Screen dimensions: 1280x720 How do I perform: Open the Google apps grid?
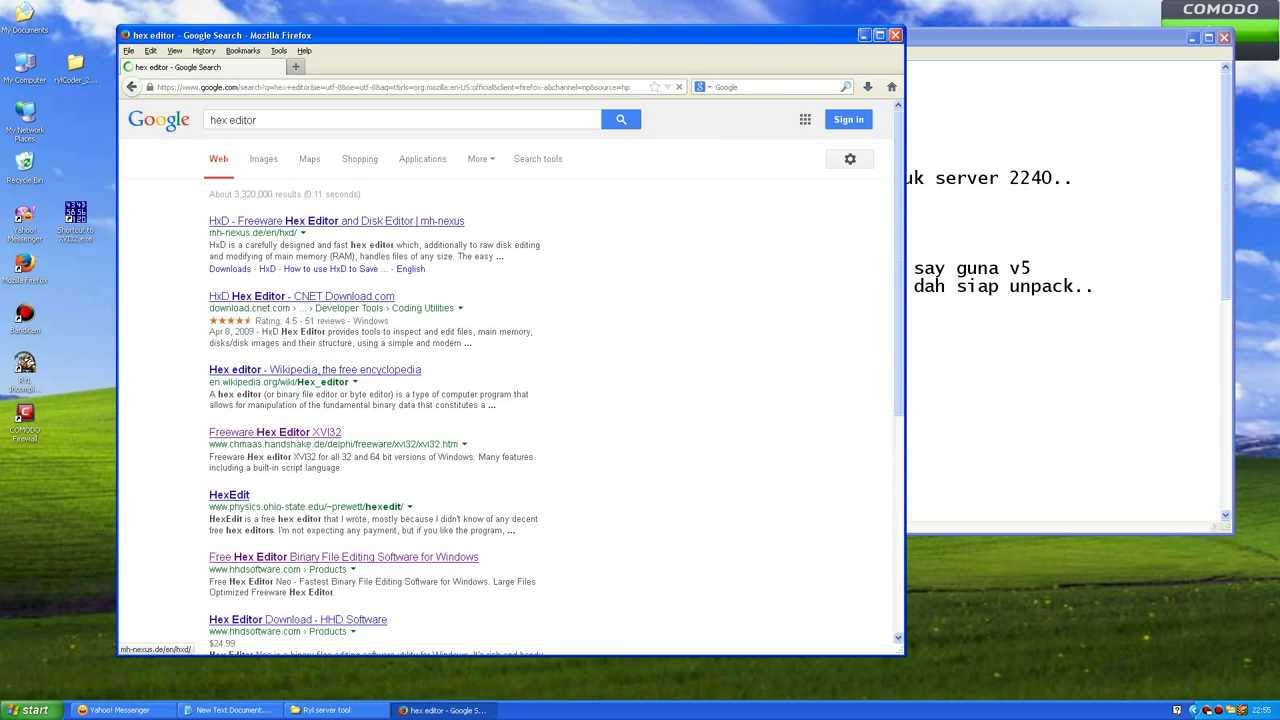click(805, 119)
